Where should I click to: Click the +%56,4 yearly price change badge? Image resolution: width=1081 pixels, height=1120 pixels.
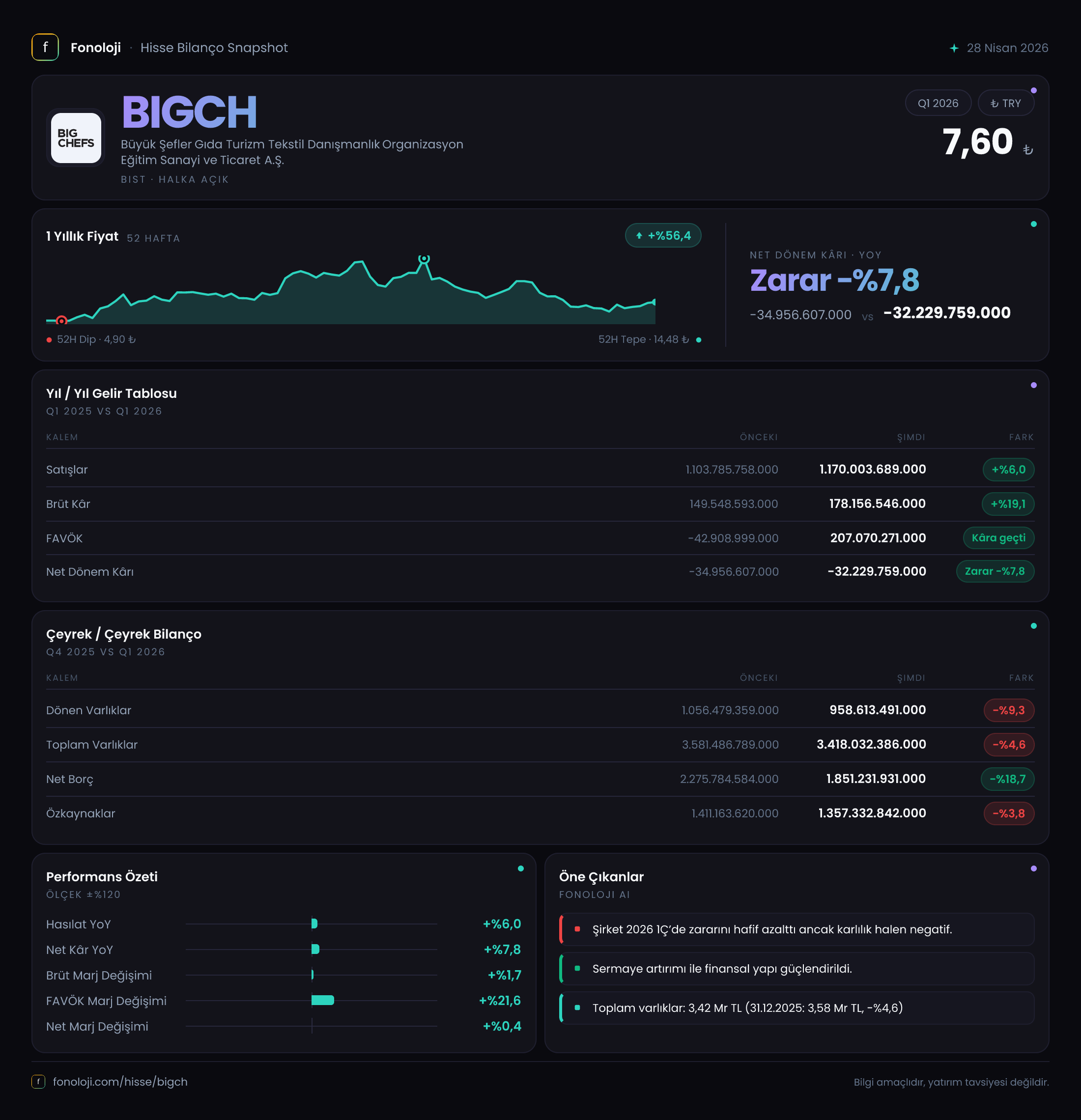(663, 235)
